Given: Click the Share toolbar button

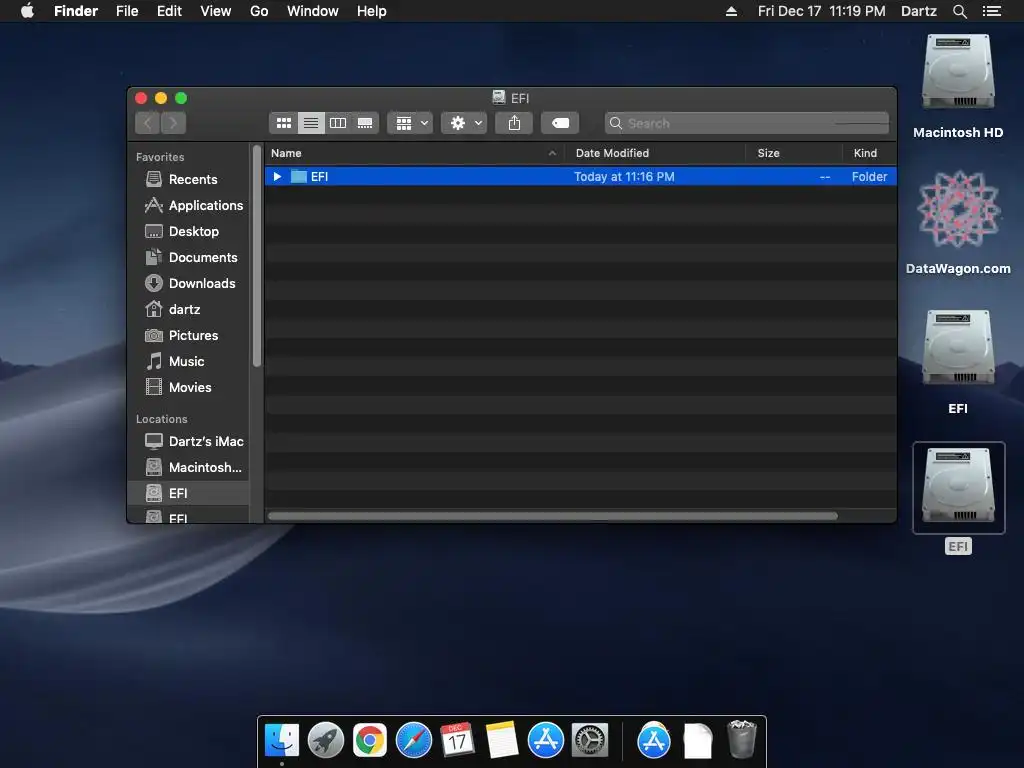Looking at the screenshot, I should coord(514,123).
